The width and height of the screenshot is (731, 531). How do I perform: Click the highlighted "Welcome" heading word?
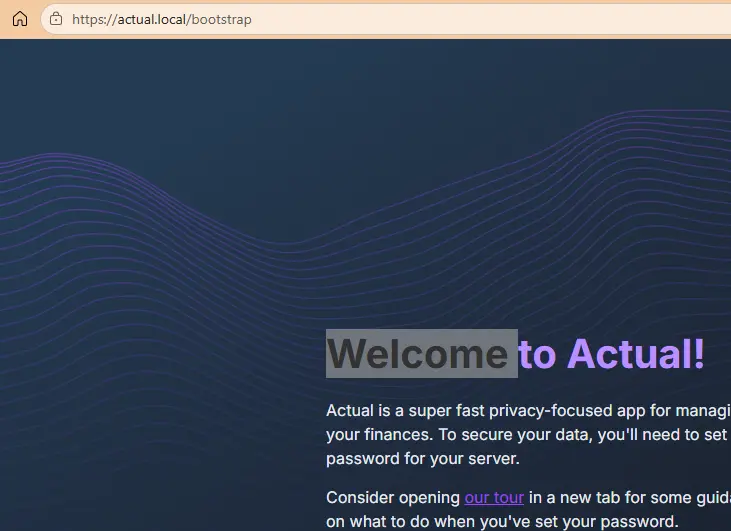pos(418,354)
